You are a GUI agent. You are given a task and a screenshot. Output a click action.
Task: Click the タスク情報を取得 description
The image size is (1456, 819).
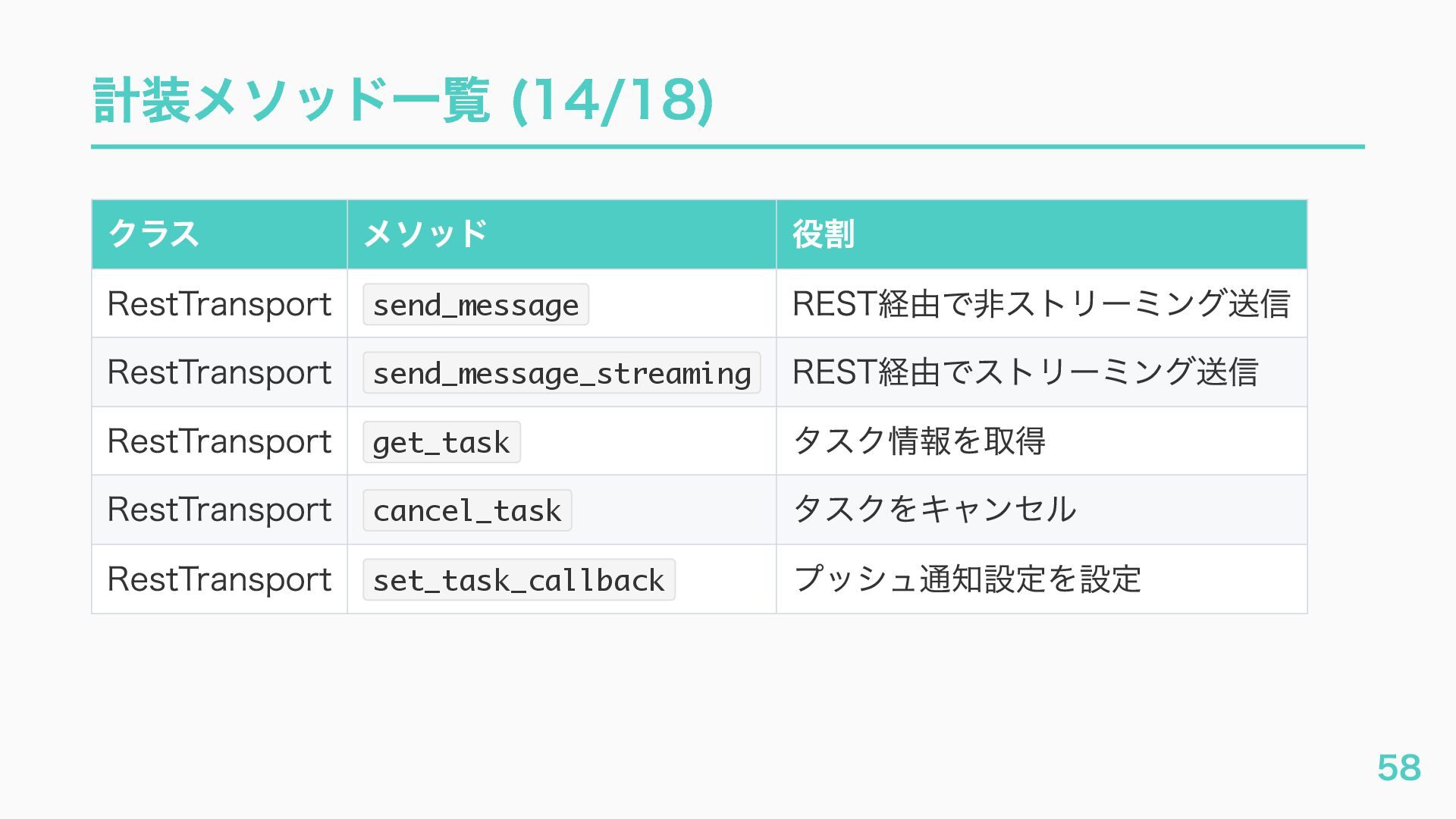(x=918, y=441)
